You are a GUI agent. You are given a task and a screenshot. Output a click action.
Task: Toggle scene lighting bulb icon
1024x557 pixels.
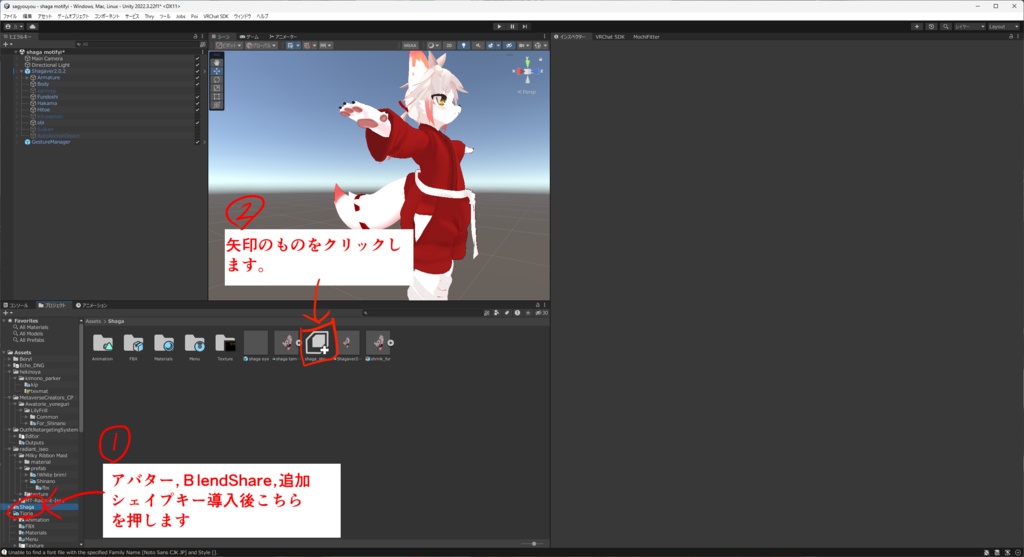(464, 46)
